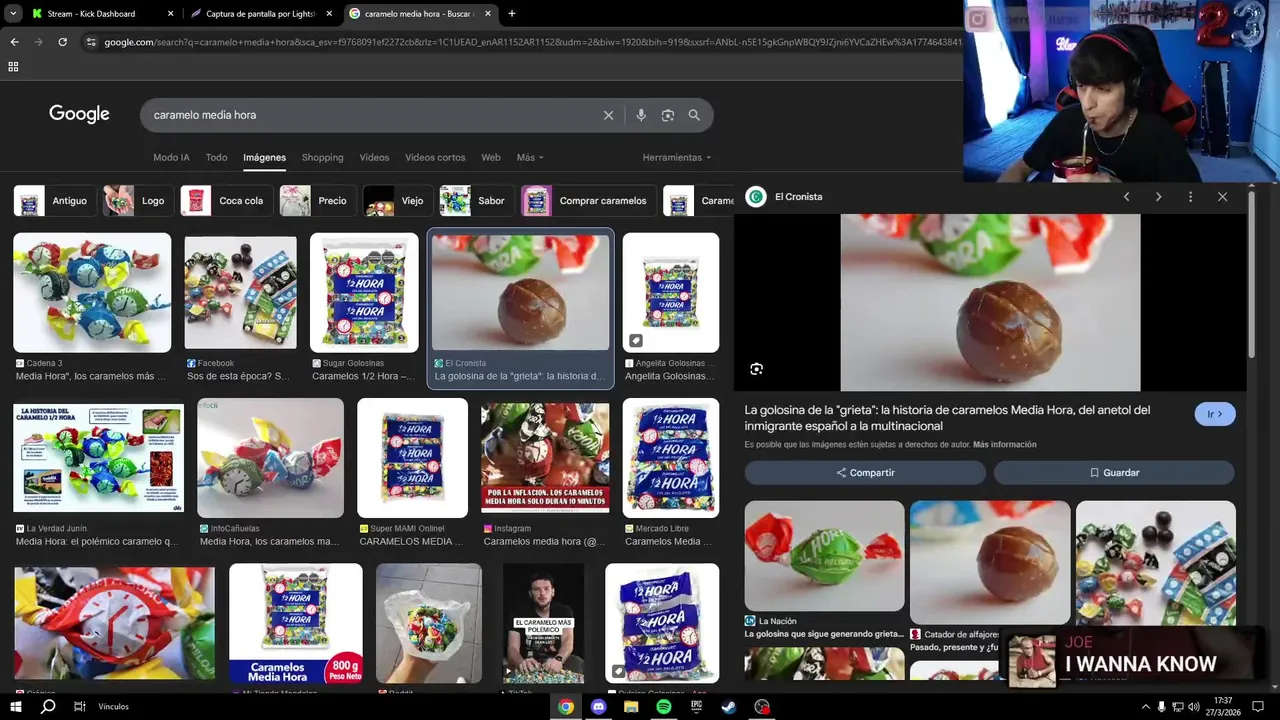Screen dimensions: 1280x720
Task: Clear the search box with the X icon
Action: 608,115
